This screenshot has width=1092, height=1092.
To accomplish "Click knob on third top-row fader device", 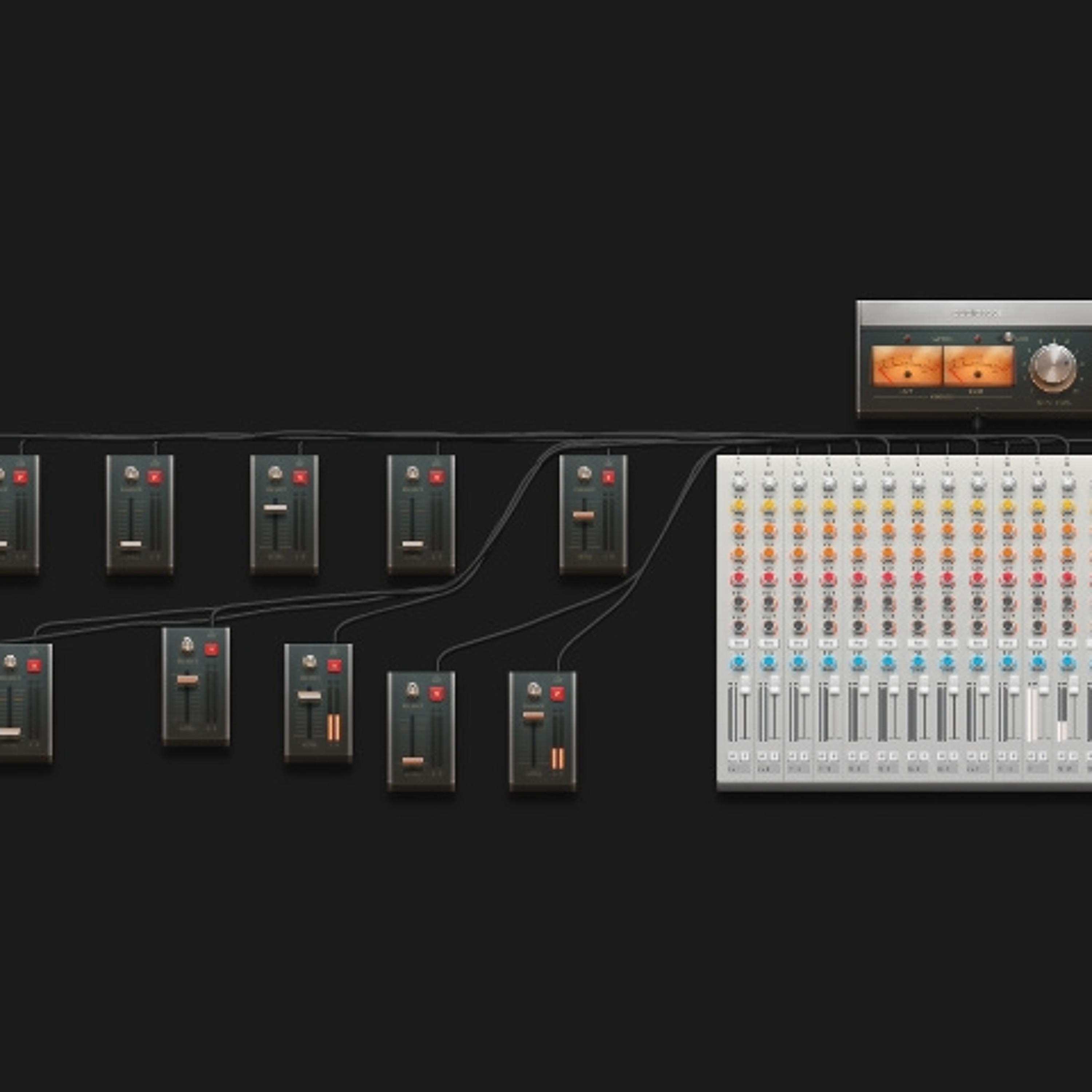I will point(275,473).
